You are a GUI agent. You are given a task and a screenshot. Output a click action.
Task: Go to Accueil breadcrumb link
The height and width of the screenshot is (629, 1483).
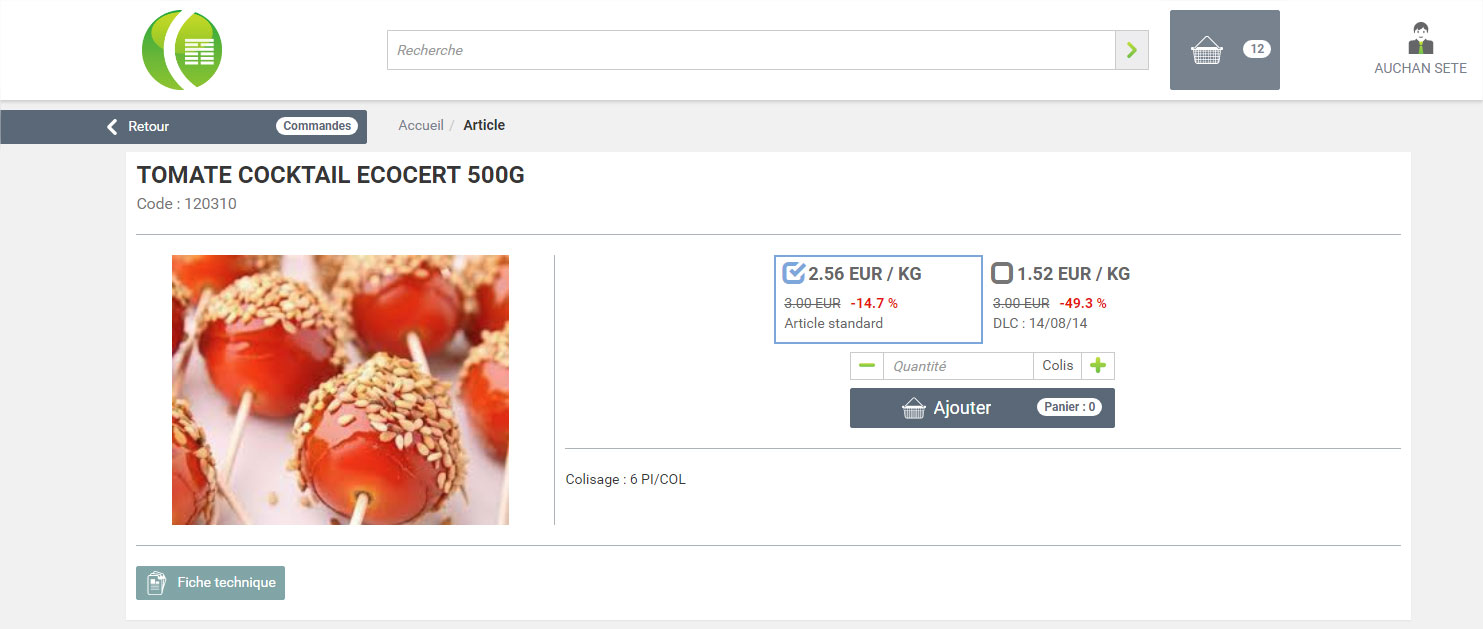pos(421,125)
